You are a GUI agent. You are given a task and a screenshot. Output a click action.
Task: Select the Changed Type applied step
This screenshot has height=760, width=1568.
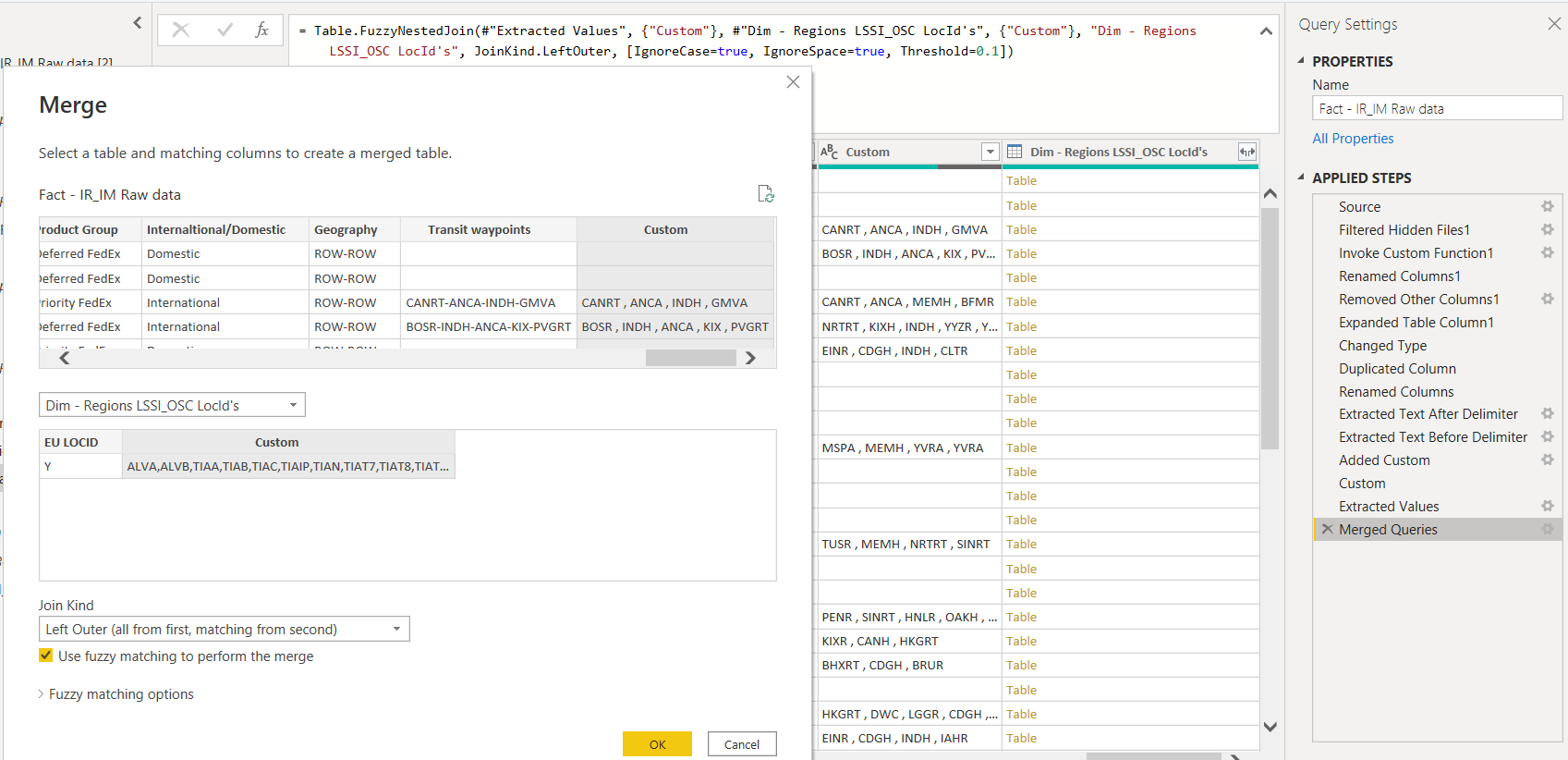(1382, 345)
